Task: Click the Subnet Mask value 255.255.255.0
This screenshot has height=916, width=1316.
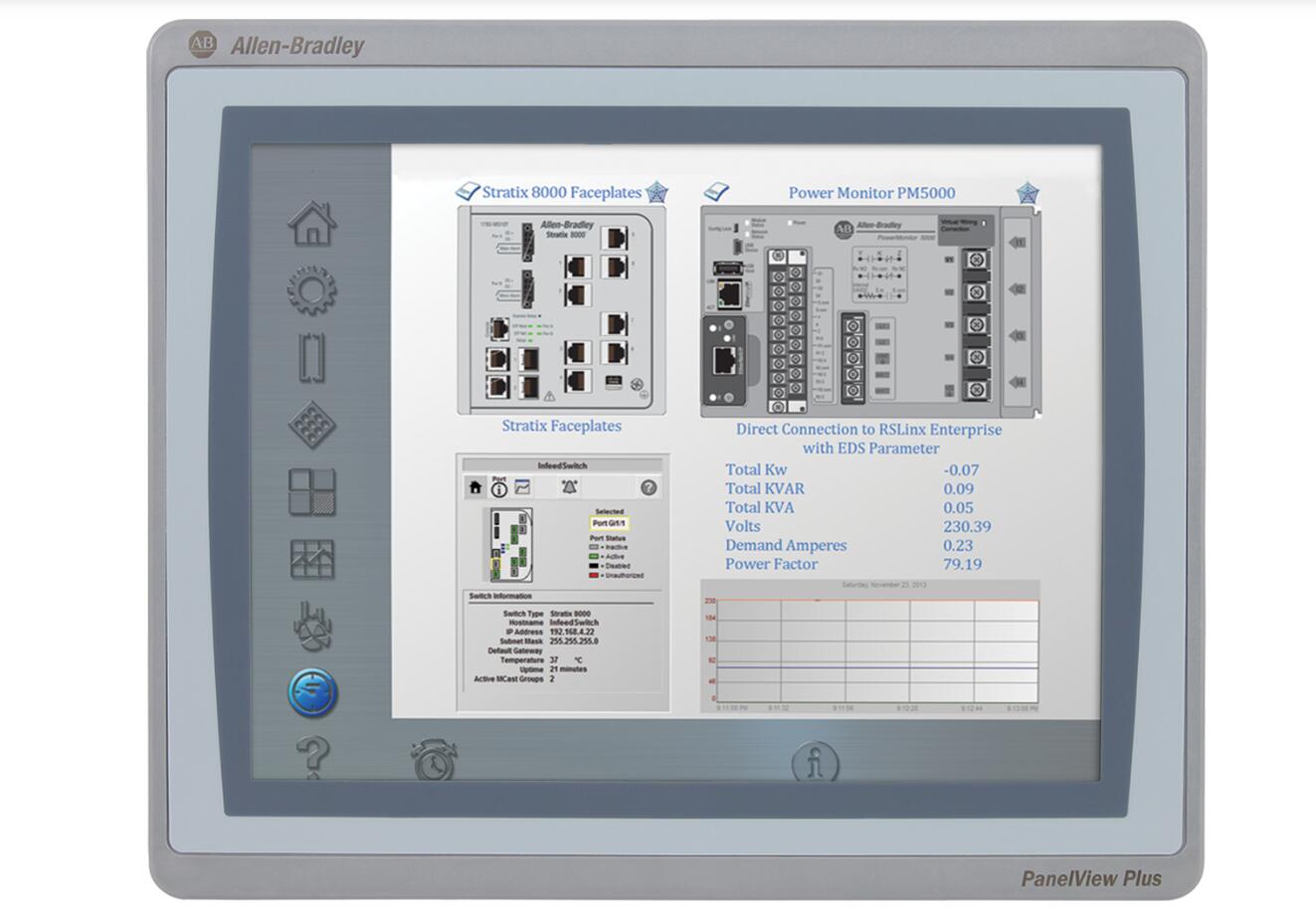Action: pos(574,641)
